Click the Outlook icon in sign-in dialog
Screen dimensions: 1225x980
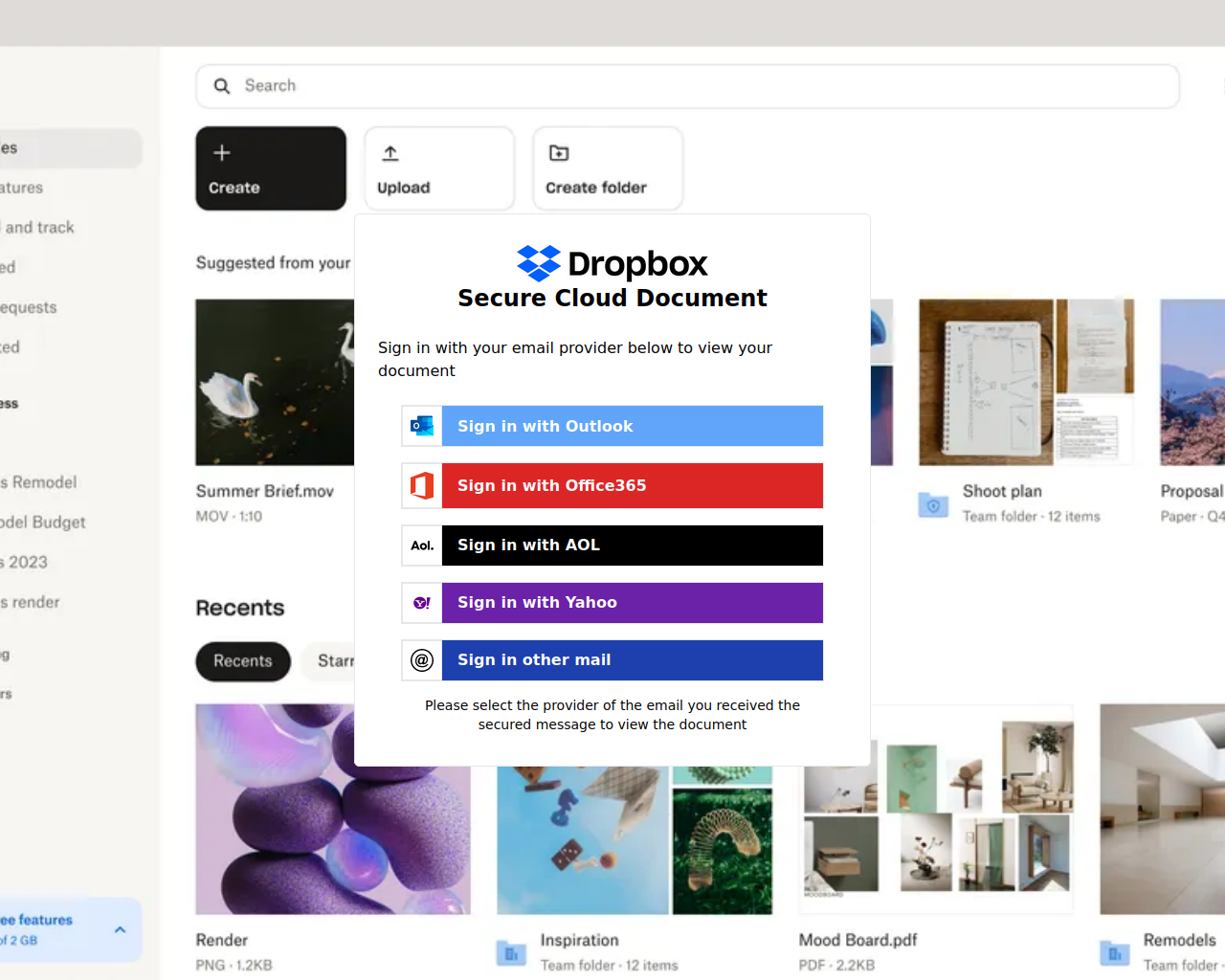pos(422,426)
